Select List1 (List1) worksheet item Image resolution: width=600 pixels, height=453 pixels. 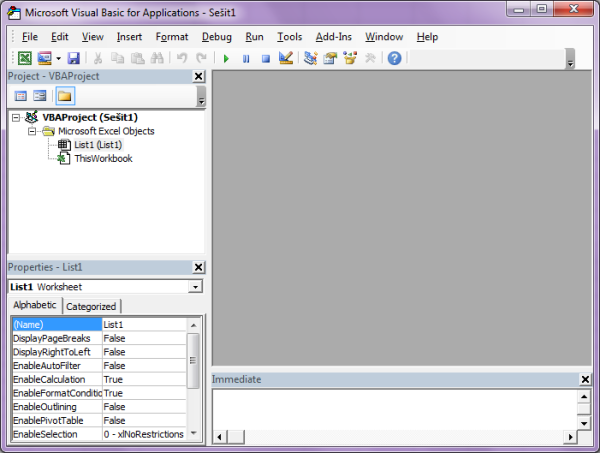98,145
